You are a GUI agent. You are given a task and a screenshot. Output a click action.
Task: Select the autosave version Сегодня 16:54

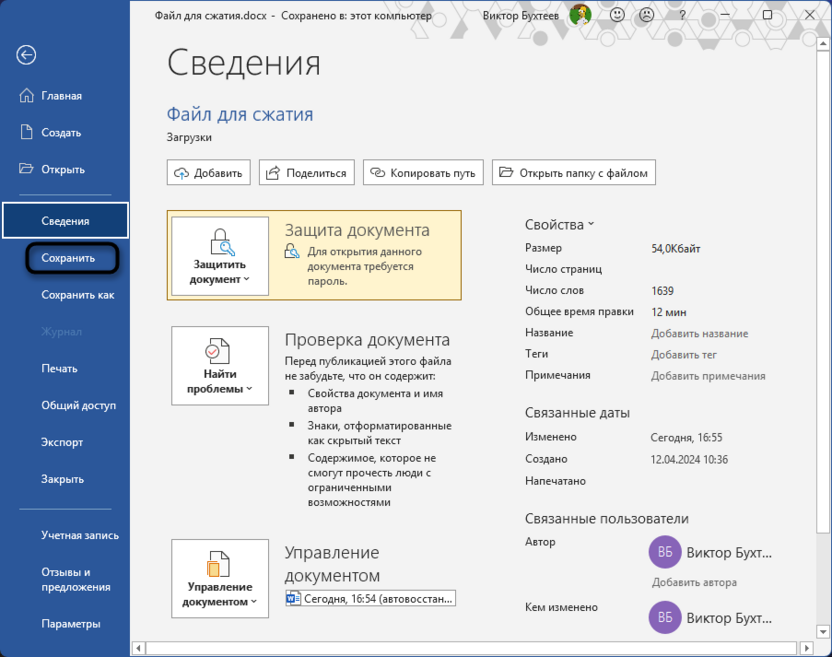pyautogui.click(x=370, y=598)
